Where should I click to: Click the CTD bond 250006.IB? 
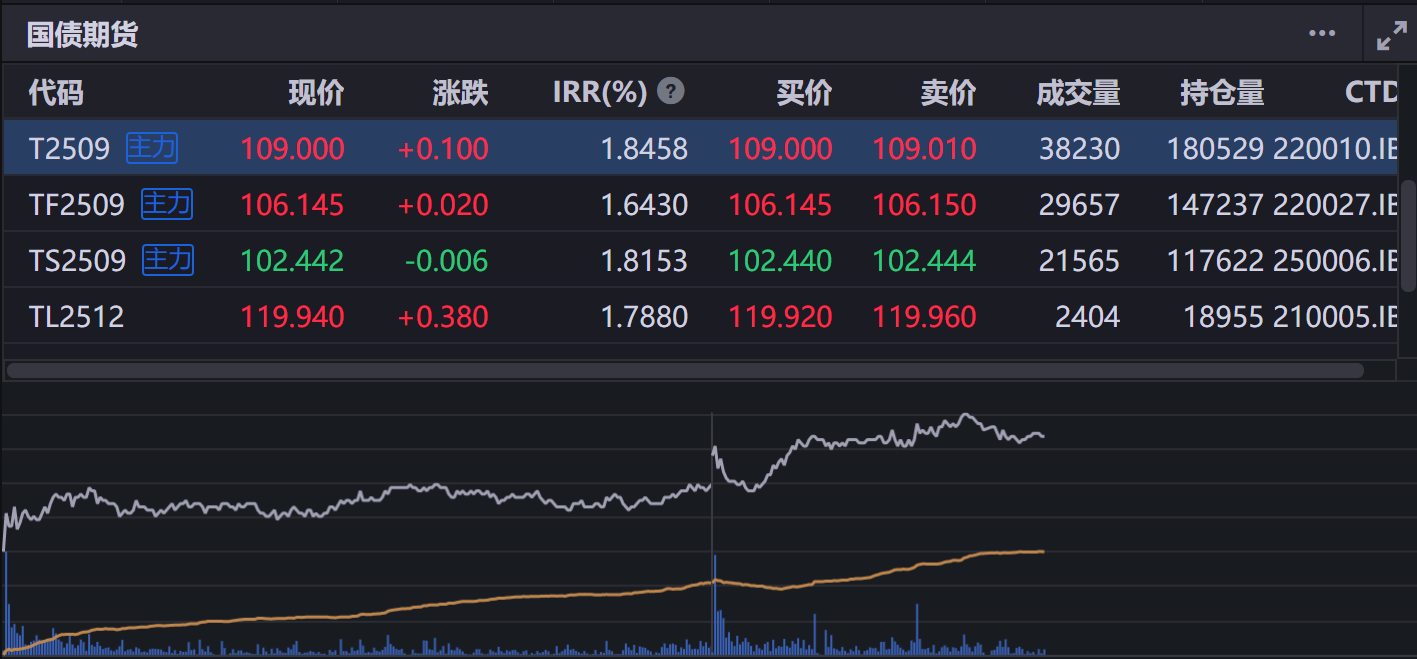click(x=1335, y=262)
